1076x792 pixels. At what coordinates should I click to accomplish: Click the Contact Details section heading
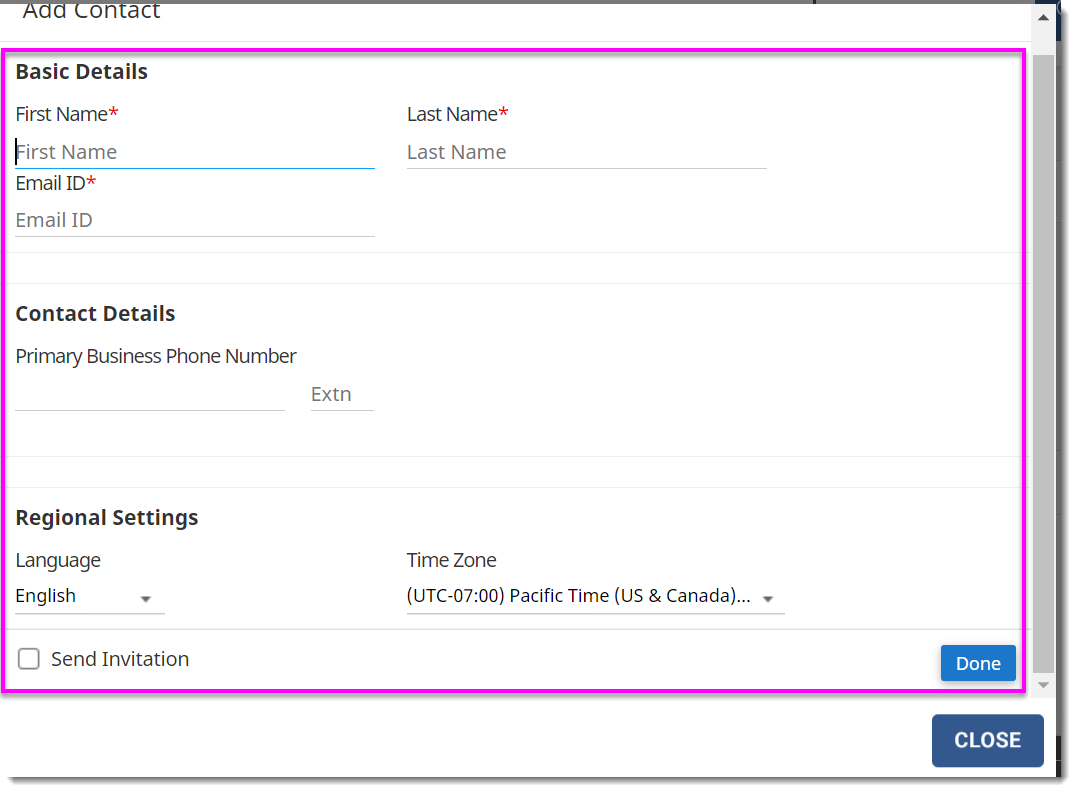point(95,313)
